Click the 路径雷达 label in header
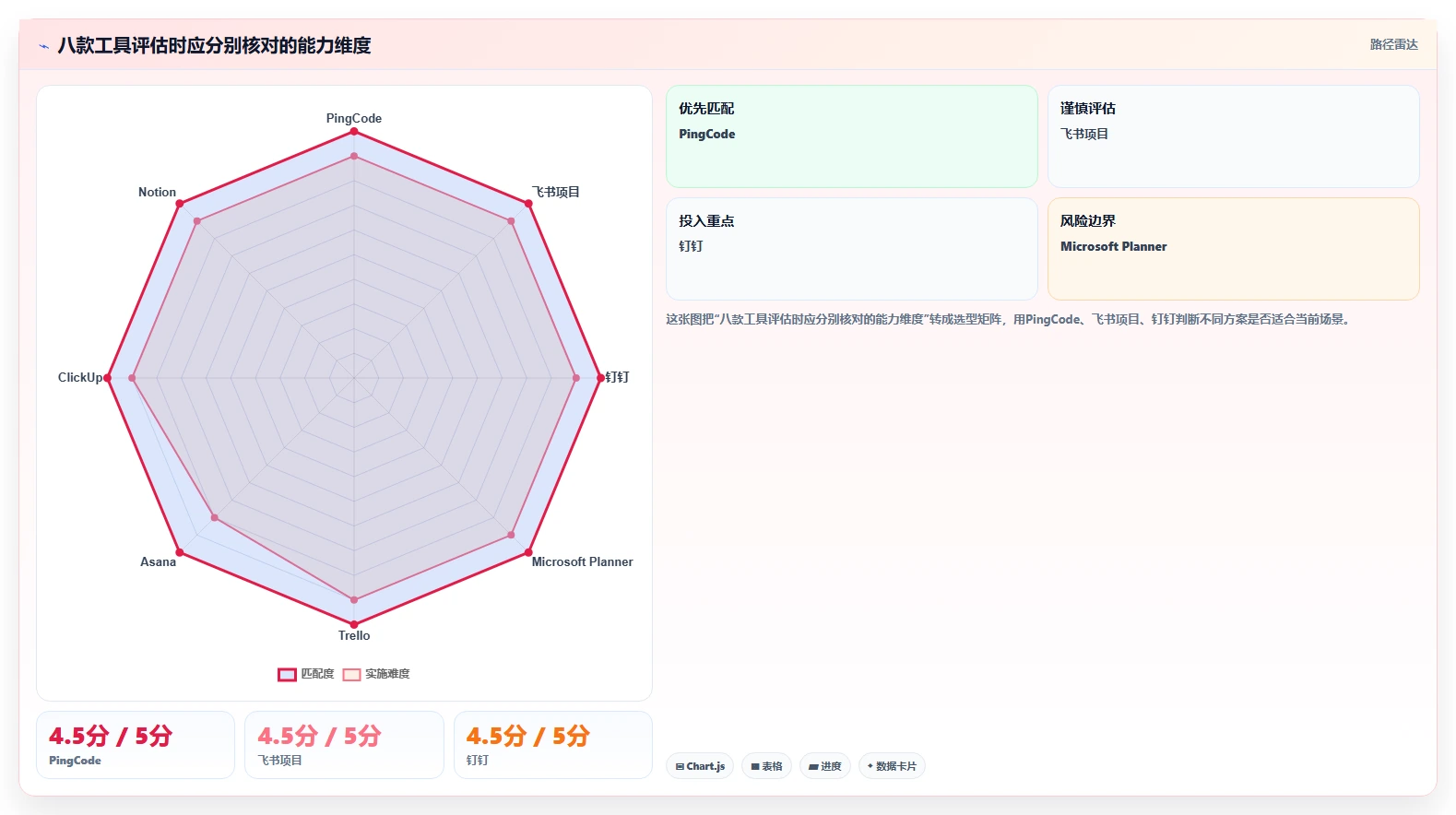The image size is (1456, 815). [1393, 44]
